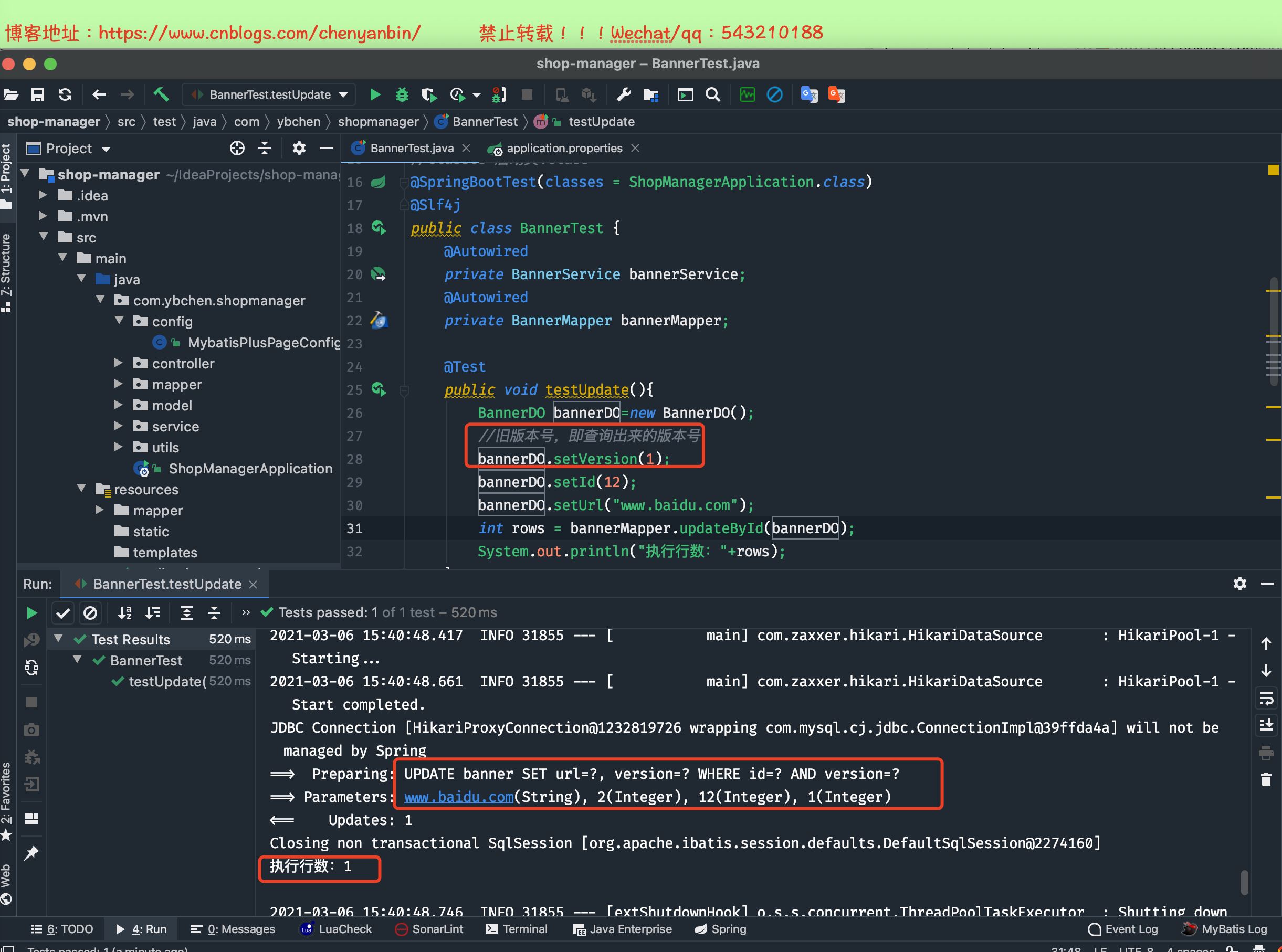Image resolution: width=1282 pixels, height=952 pixels.
Task: Collapse the src folder in Project tree
Action: [45, 237]
